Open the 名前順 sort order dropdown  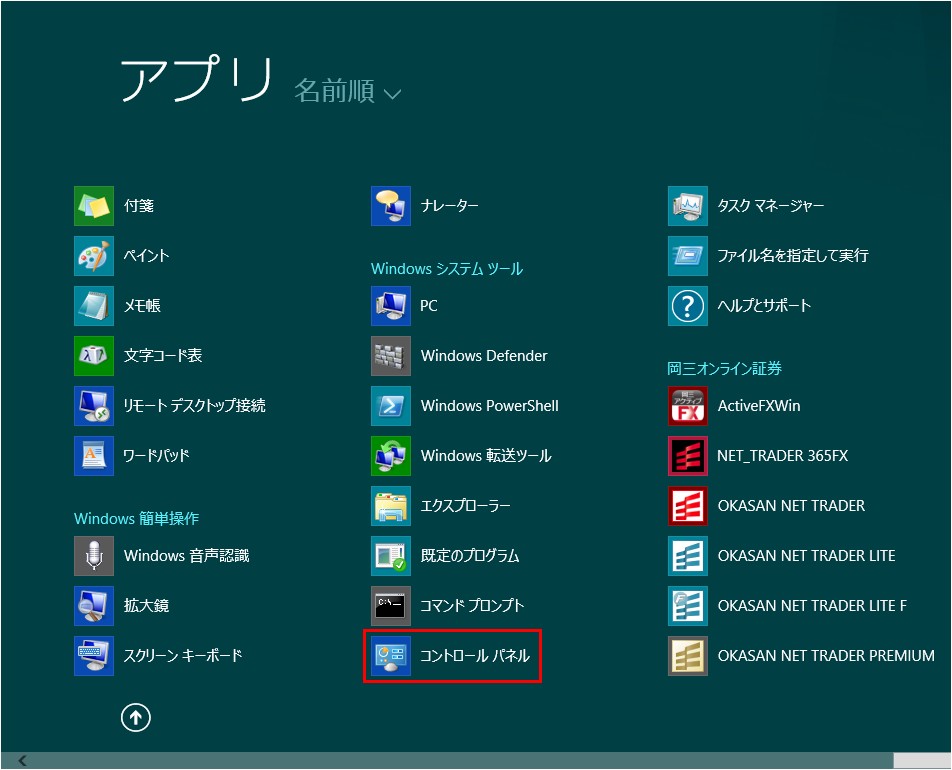(x=347, y=91)
